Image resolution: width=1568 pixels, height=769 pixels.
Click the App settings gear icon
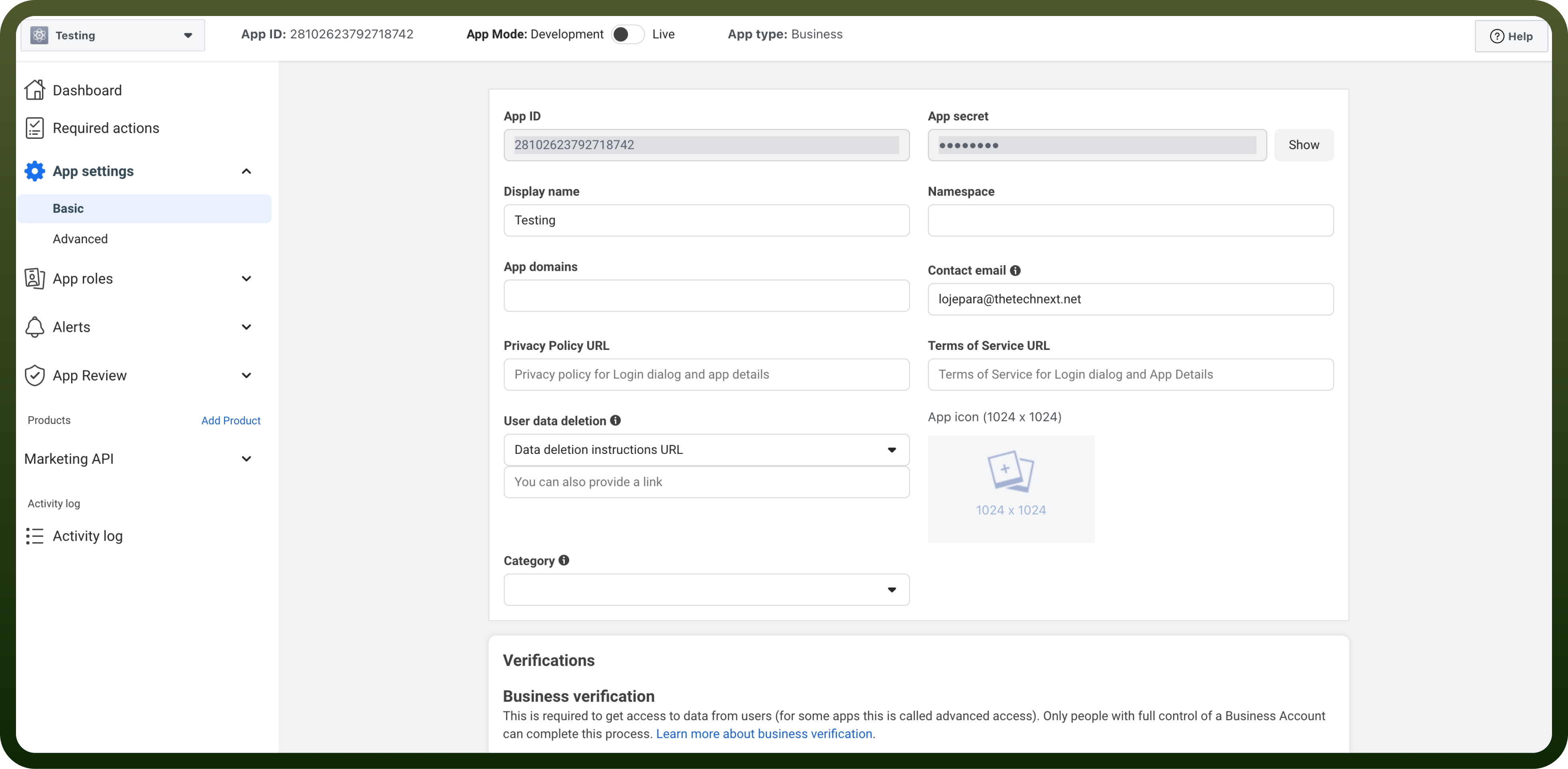tap(35, 171)
